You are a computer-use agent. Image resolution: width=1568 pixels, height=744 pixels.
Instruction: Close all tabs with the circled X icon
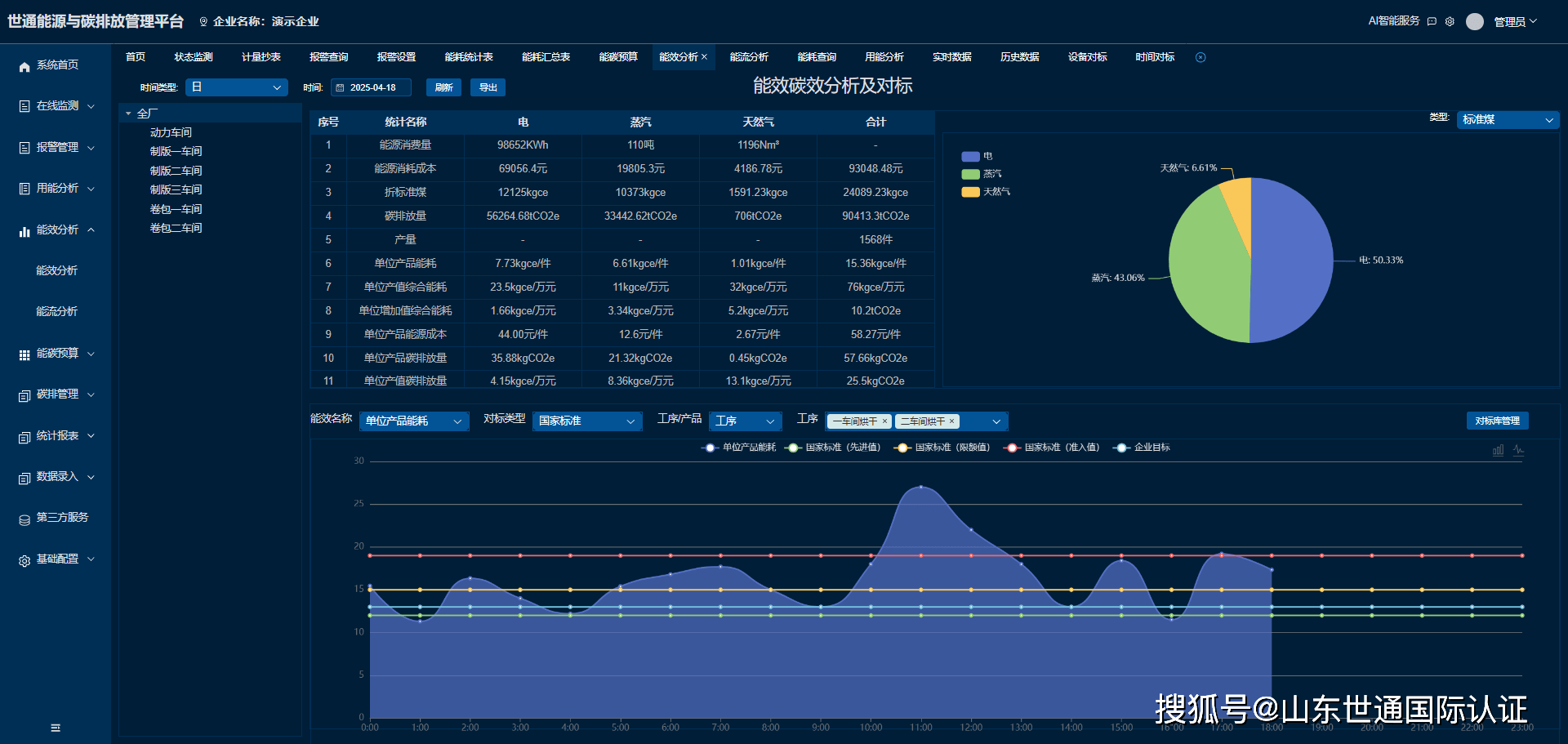1200,57
